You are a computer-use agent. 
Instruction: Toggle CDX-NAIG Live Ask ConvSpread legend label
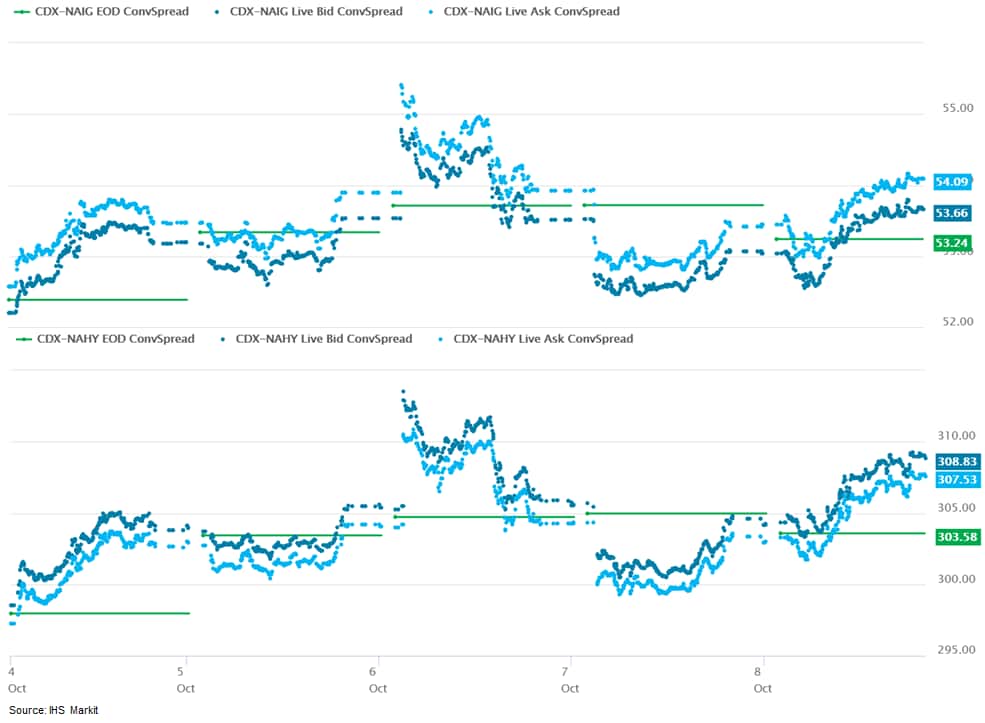531,12
